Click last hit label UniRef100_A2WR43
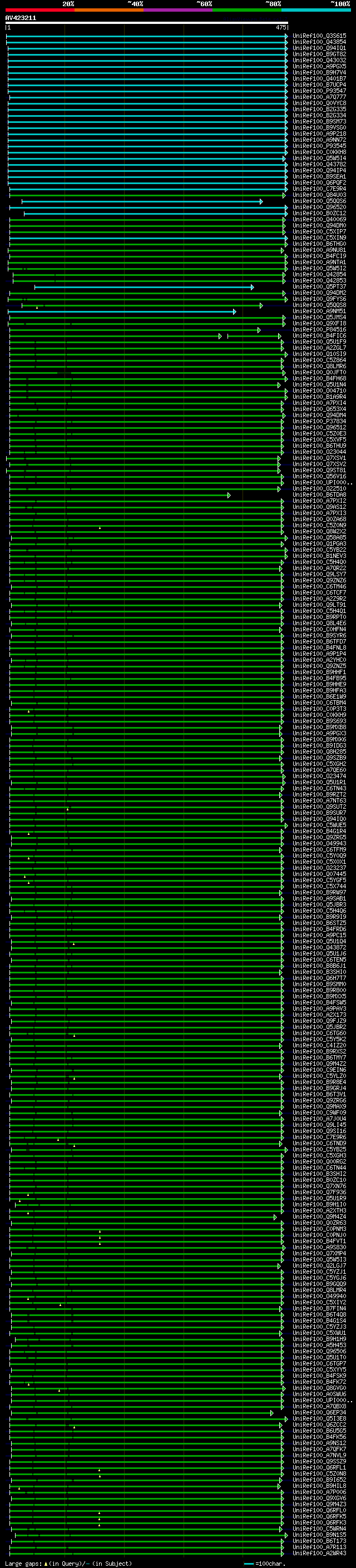356x1568 pixels. pyautogui.click(x=319, y=1554)
